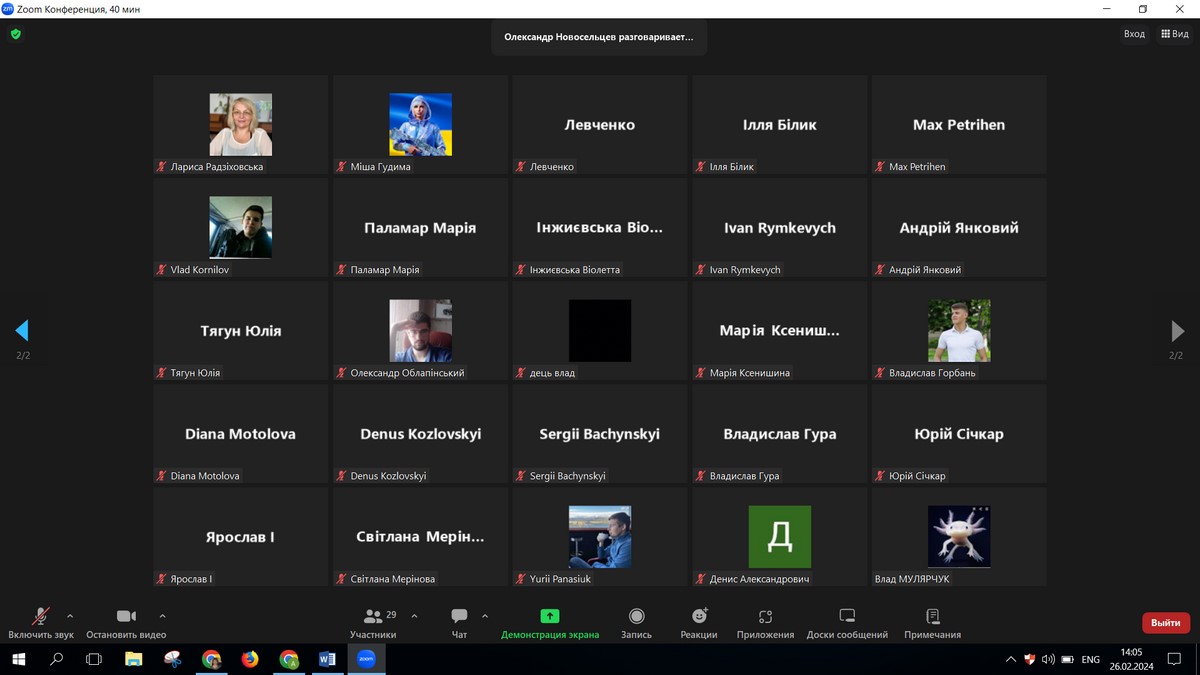Open Whiteboards (Доски сообщений)

pos(847,617)
